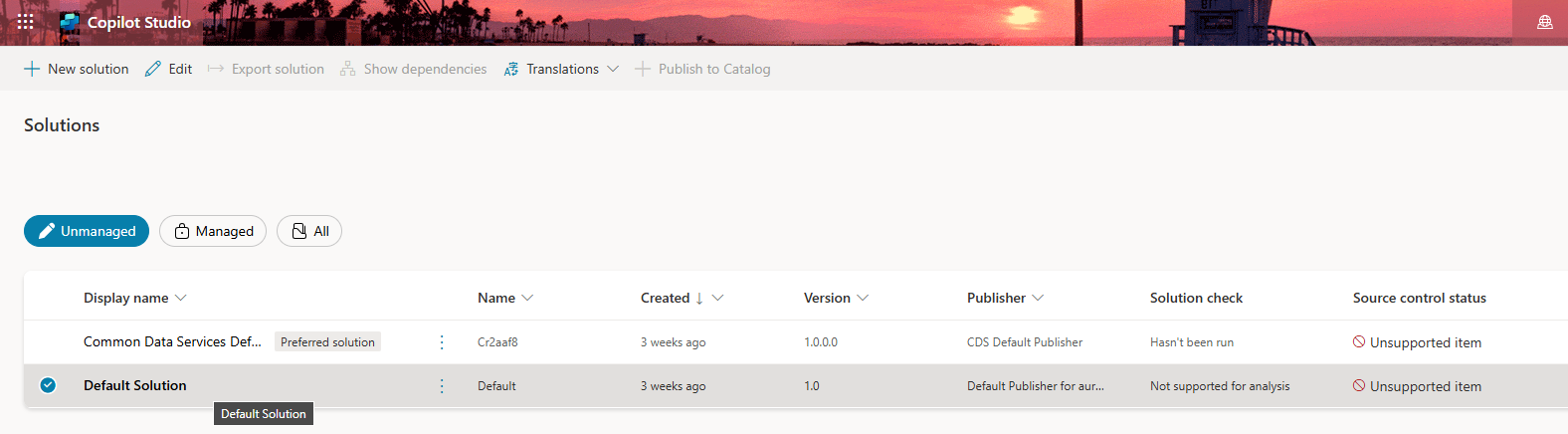The image size is (1568, 434).
Task: Open the environment icon in header
Action: pyautogui.click(x=1545, y=22)
